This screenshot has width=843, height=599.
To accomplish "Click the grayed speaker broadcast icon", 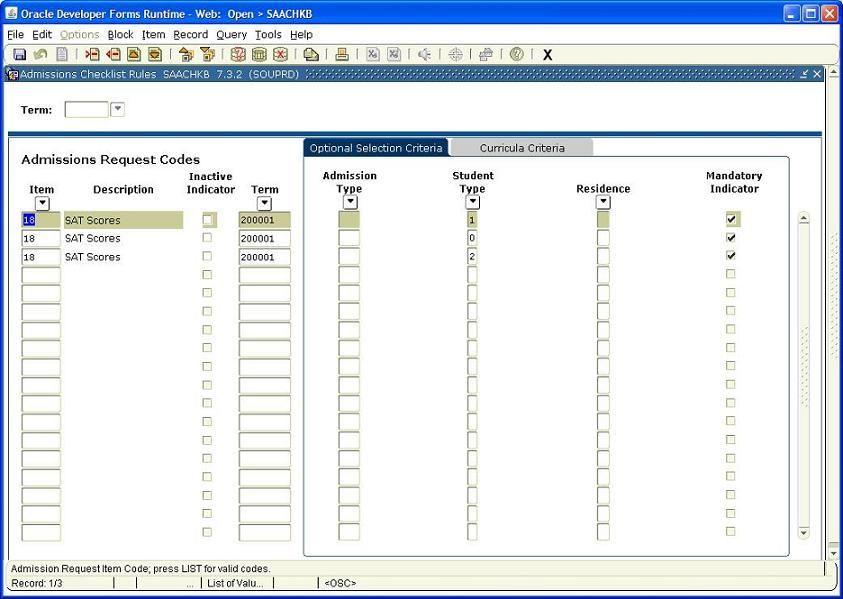I will 425,54.
